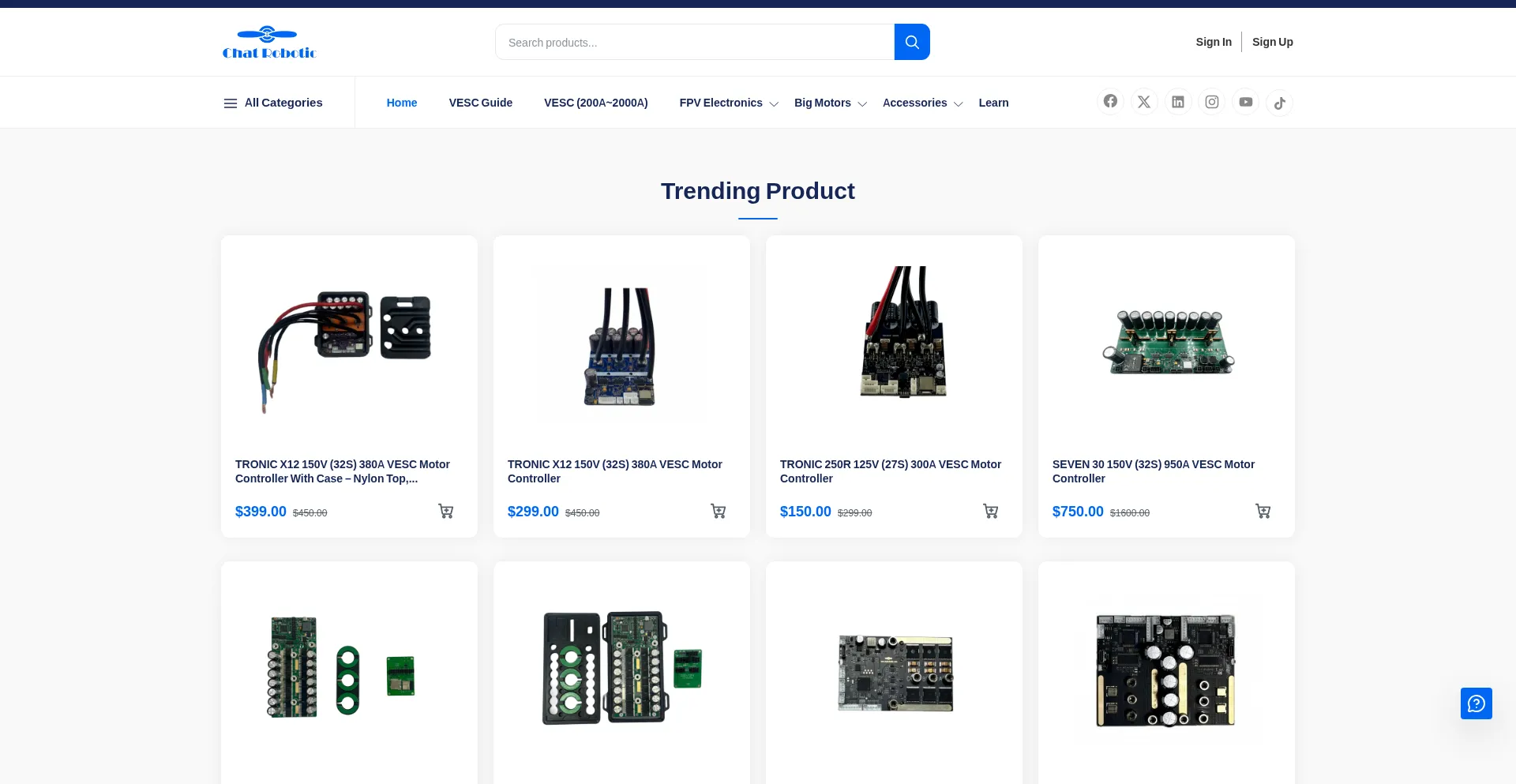
Task: View TRONIC 250R controller product image
Action: 903,332
